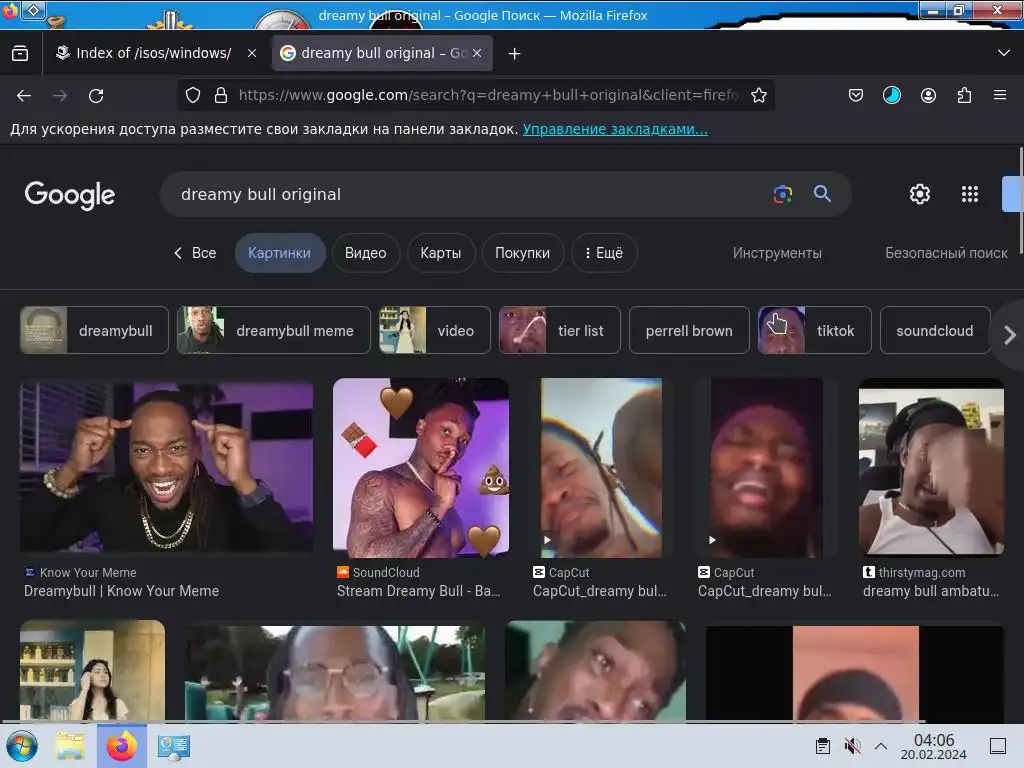The image size is (1024, 768).
Task: Select the Картинки tab
Action: tap(280, 253)
